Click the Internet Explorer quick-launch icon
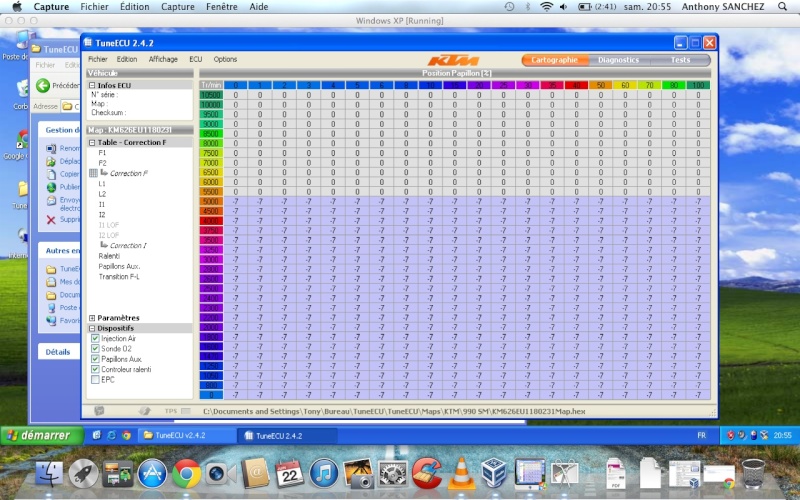The height and width of the screenshot is (500, 800). coord(111,435)
